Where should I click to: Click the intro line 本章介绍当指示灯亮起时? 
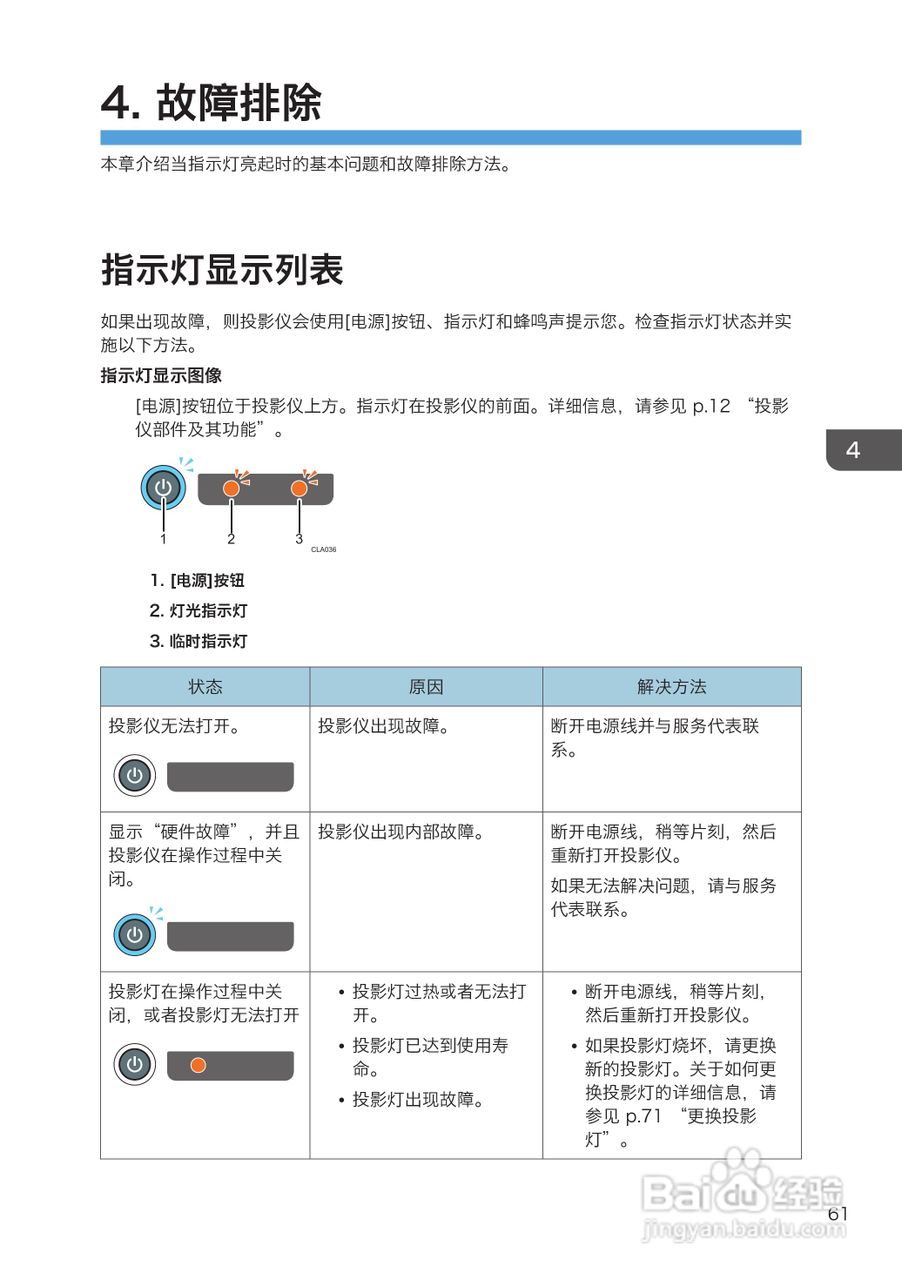pyautogui.click(x=306, y=165)
